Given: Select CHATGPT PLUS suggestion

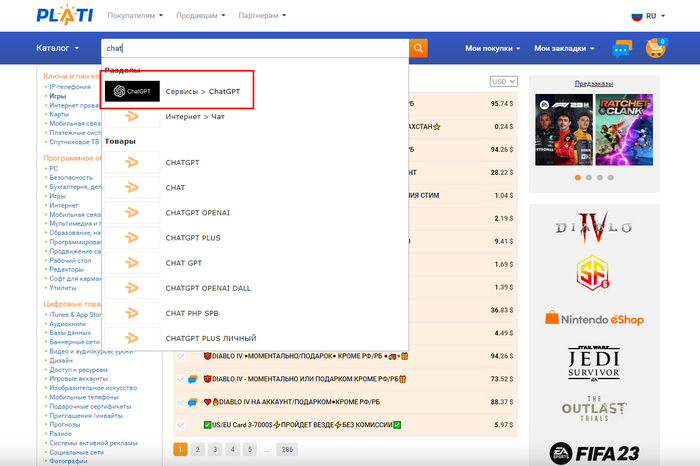Looking at the screenshot, I should tap(193, 238).
